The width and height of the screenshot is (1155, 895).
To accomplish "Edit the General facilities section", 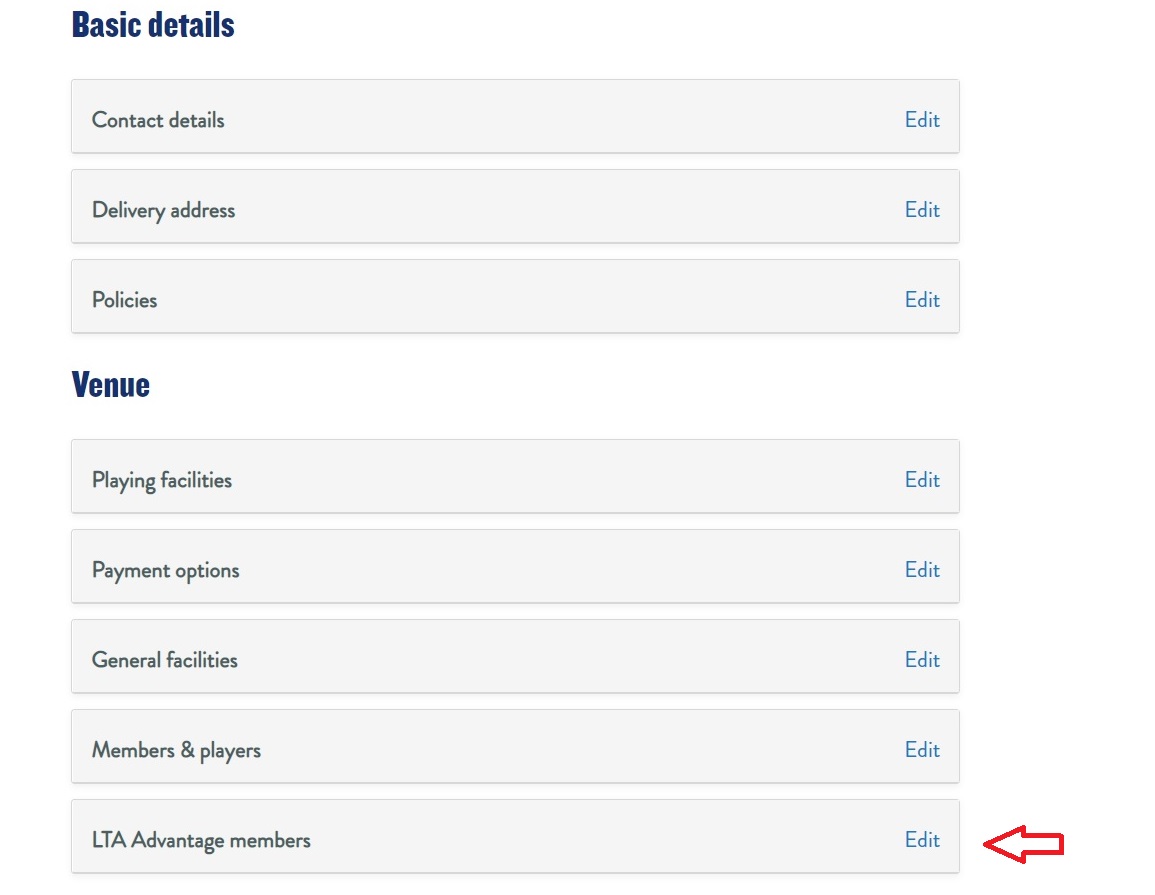I will [x=922, y=659].
